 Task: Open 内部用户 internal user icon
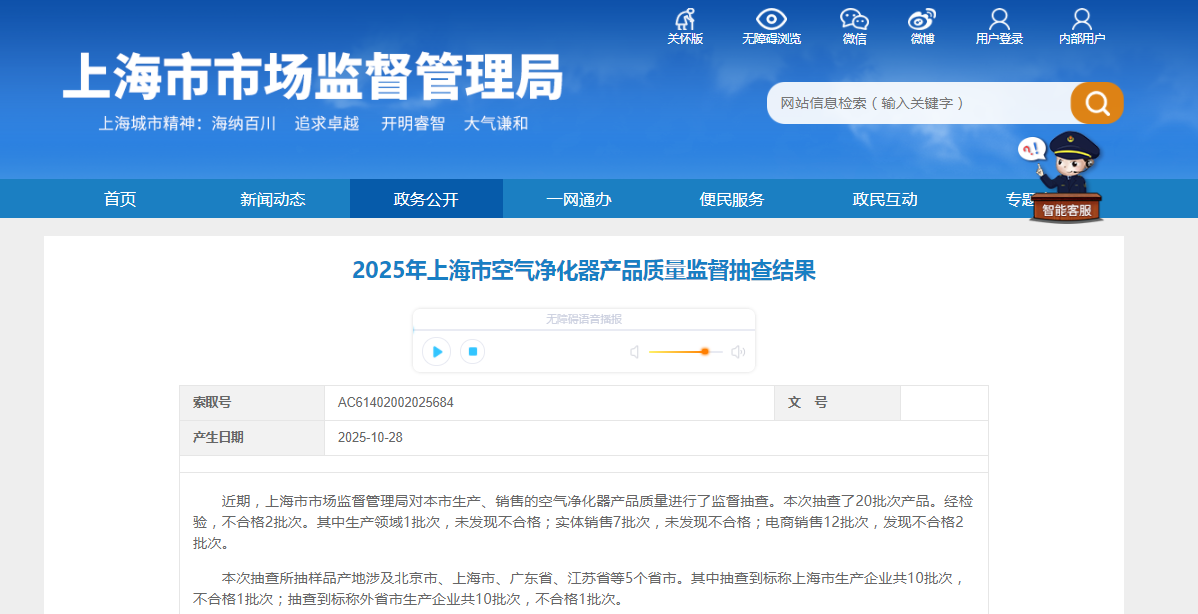tap(1082, 27)
